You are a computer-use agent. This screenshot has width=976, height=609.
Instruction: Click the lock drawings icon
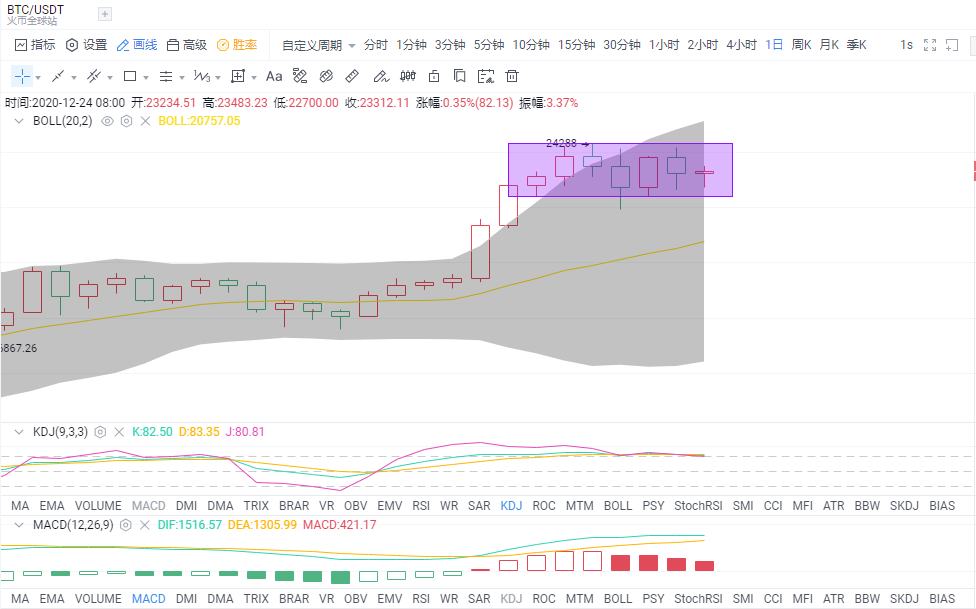pos(434,77)
